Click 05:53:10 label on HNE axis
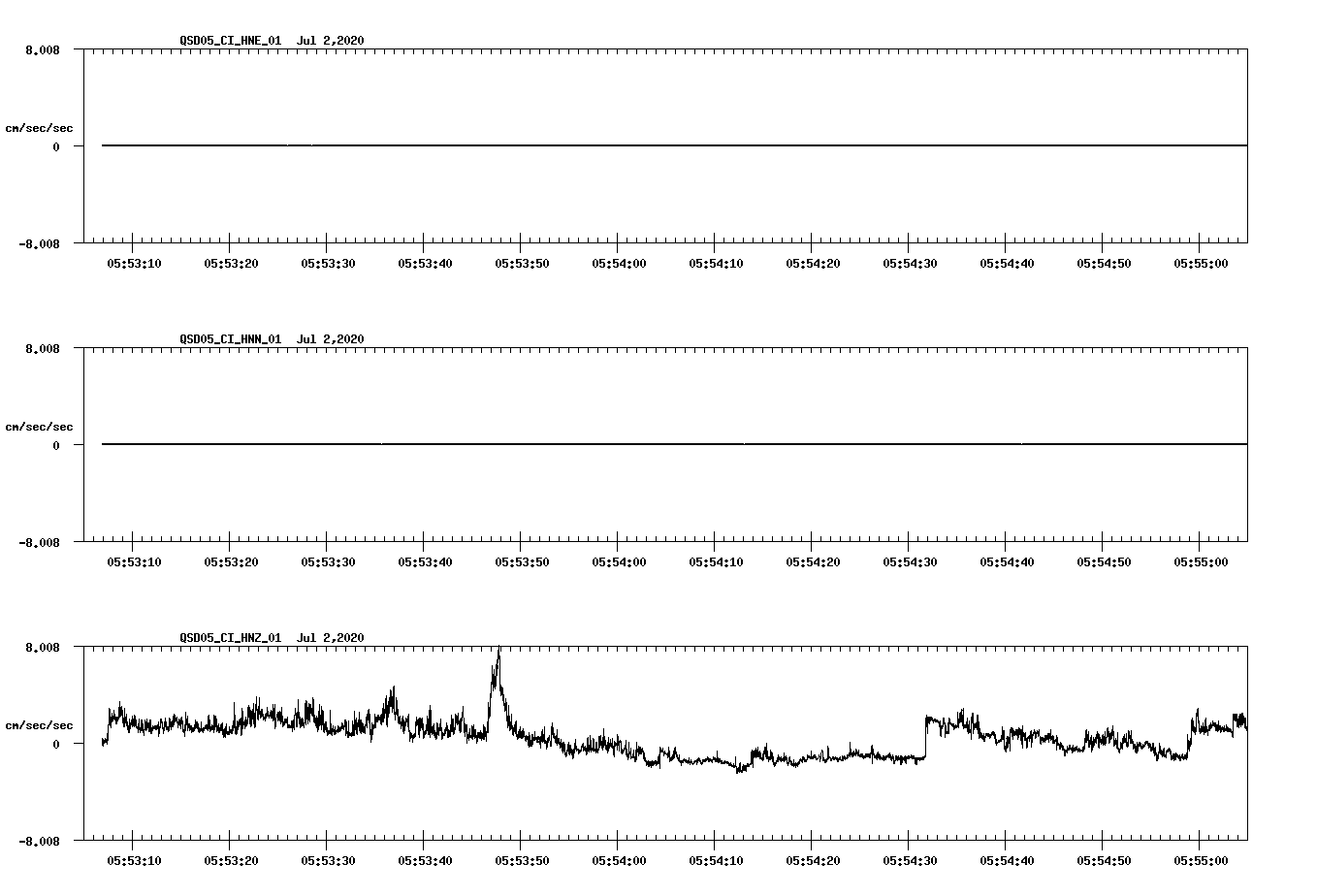This screenshot has height=896, width=1317. pos(134,264)
